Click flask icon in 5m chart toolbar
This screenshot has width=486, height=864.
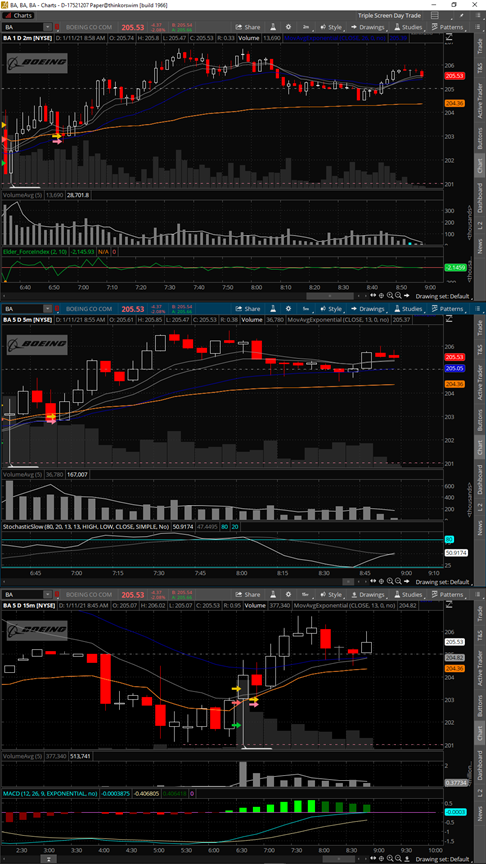click(273, 309)
